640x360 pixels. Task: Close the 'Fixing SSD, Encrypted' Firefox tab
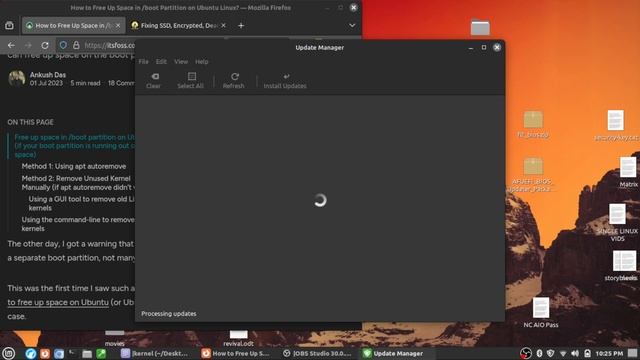[x=223, y=25]
